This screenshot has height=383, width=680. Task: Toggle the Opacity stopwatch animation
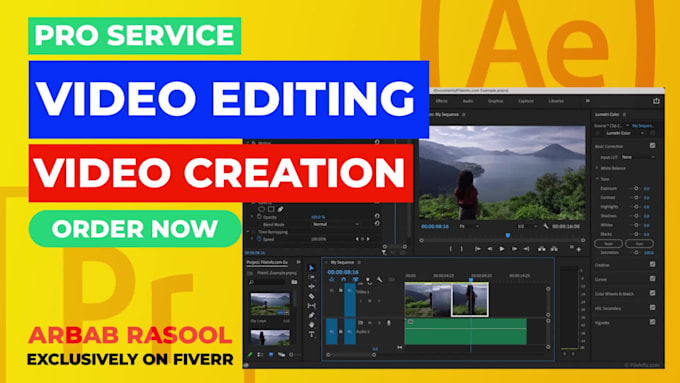coord(259,216)
